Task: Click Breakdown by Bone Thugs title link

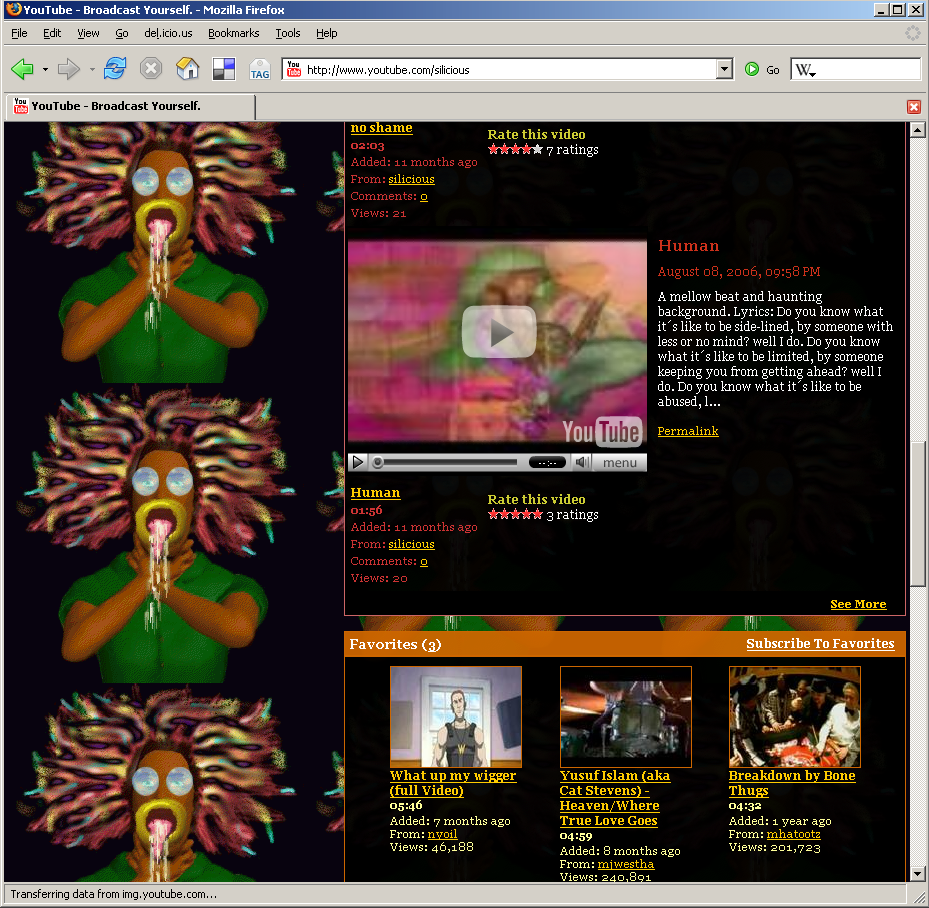Action: [792, 783]
